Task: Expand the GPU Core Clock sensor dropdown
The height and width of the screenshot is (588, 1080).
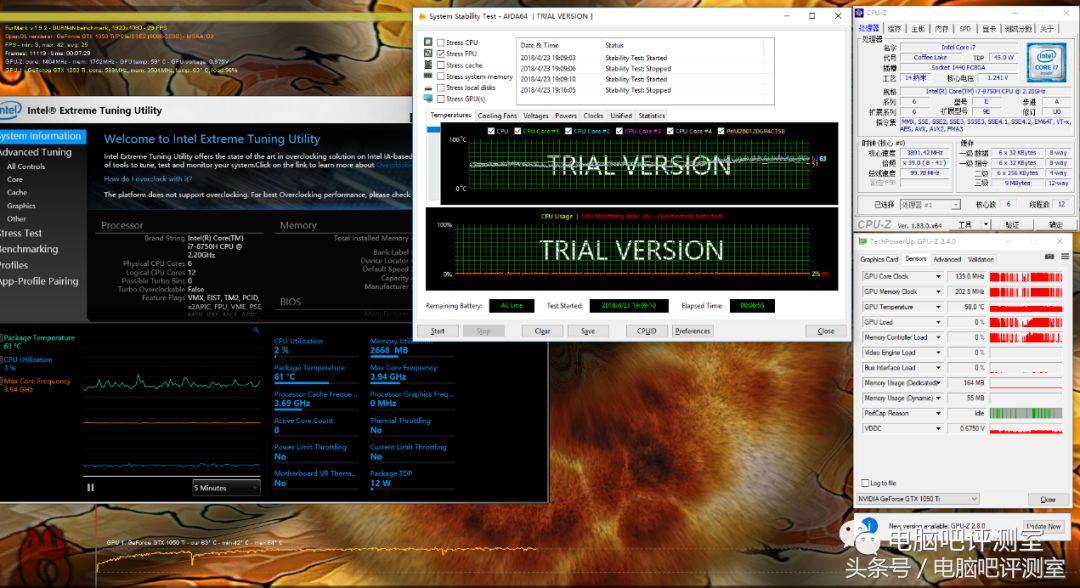Action: pos(937,276)
